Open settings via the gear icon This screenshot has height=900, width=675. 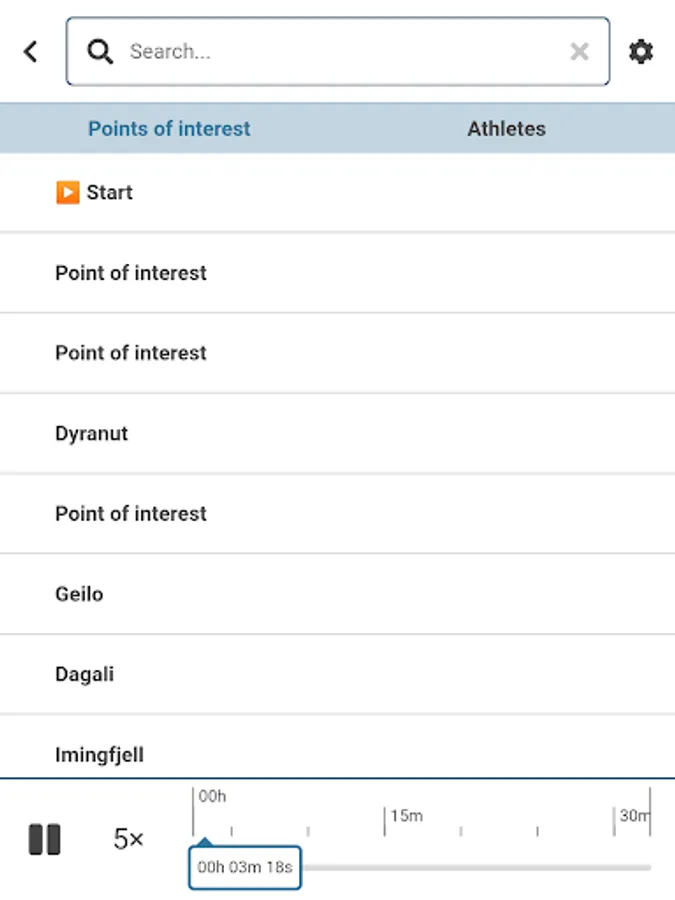click(x=640, y=51)
